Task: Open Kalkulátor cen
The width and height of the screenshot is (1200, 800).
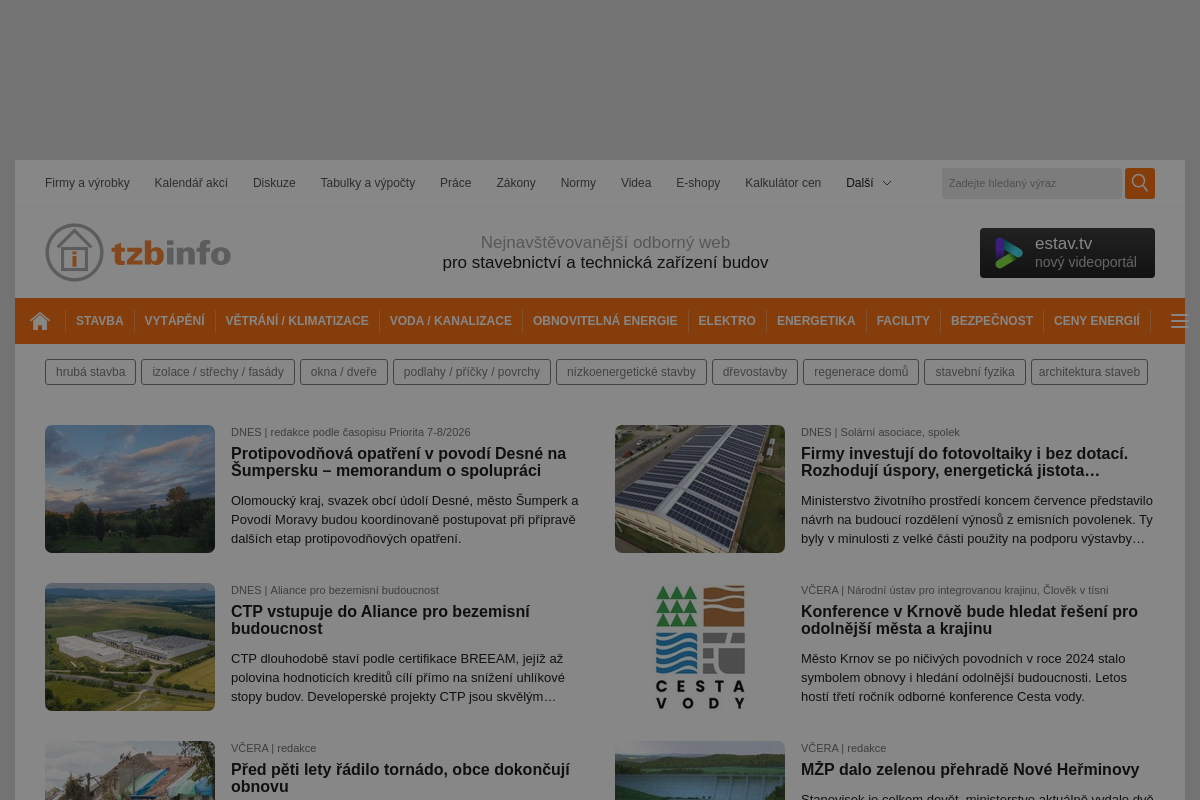Action: coord(783,183)
